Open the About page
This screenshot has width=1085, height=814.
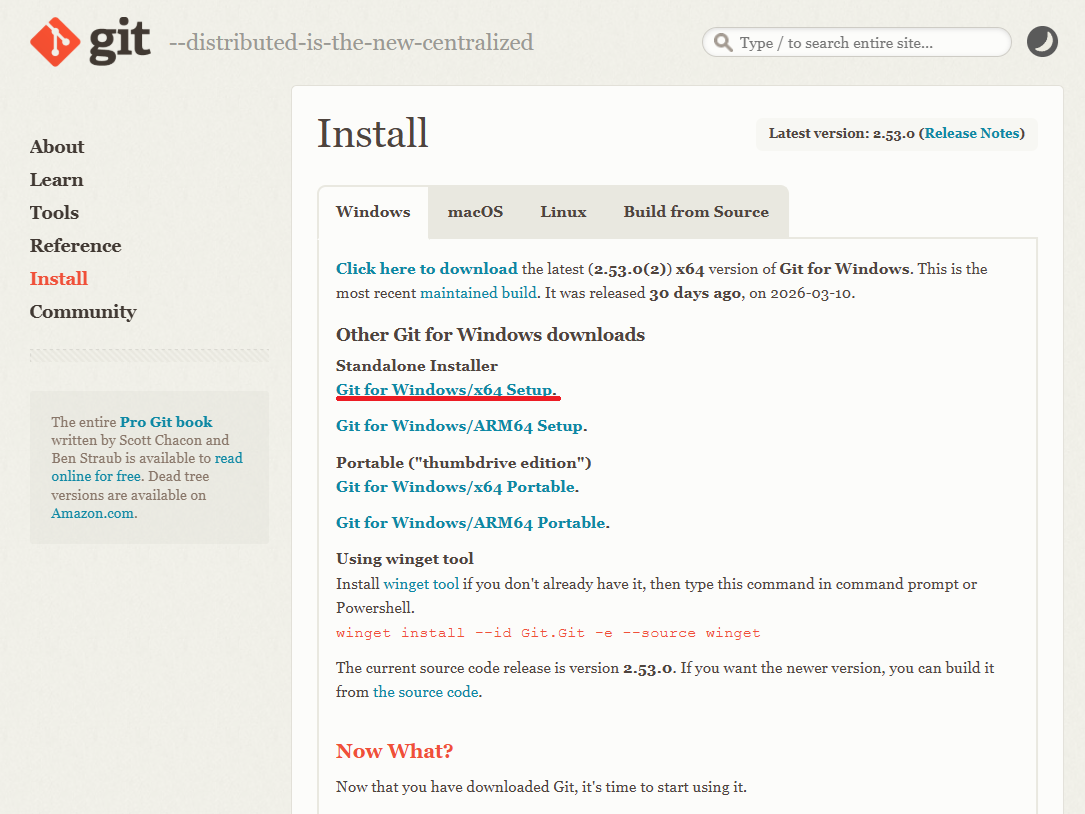(57, 147)
